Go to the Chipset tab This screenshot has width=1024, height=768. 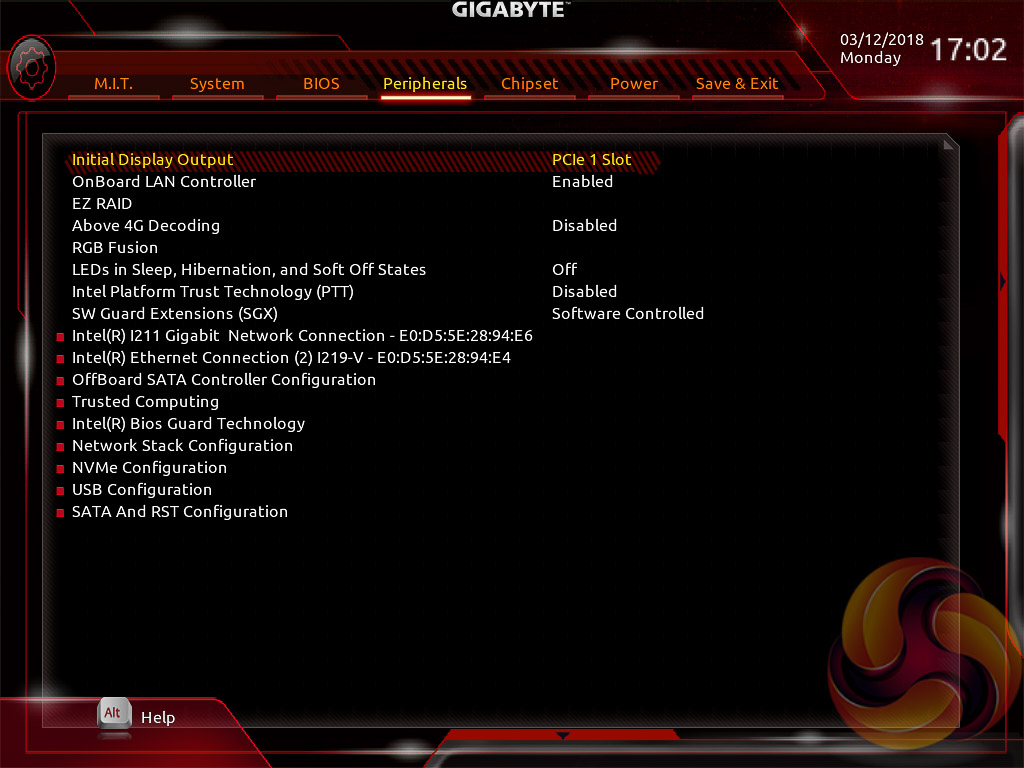coord(530,84)
